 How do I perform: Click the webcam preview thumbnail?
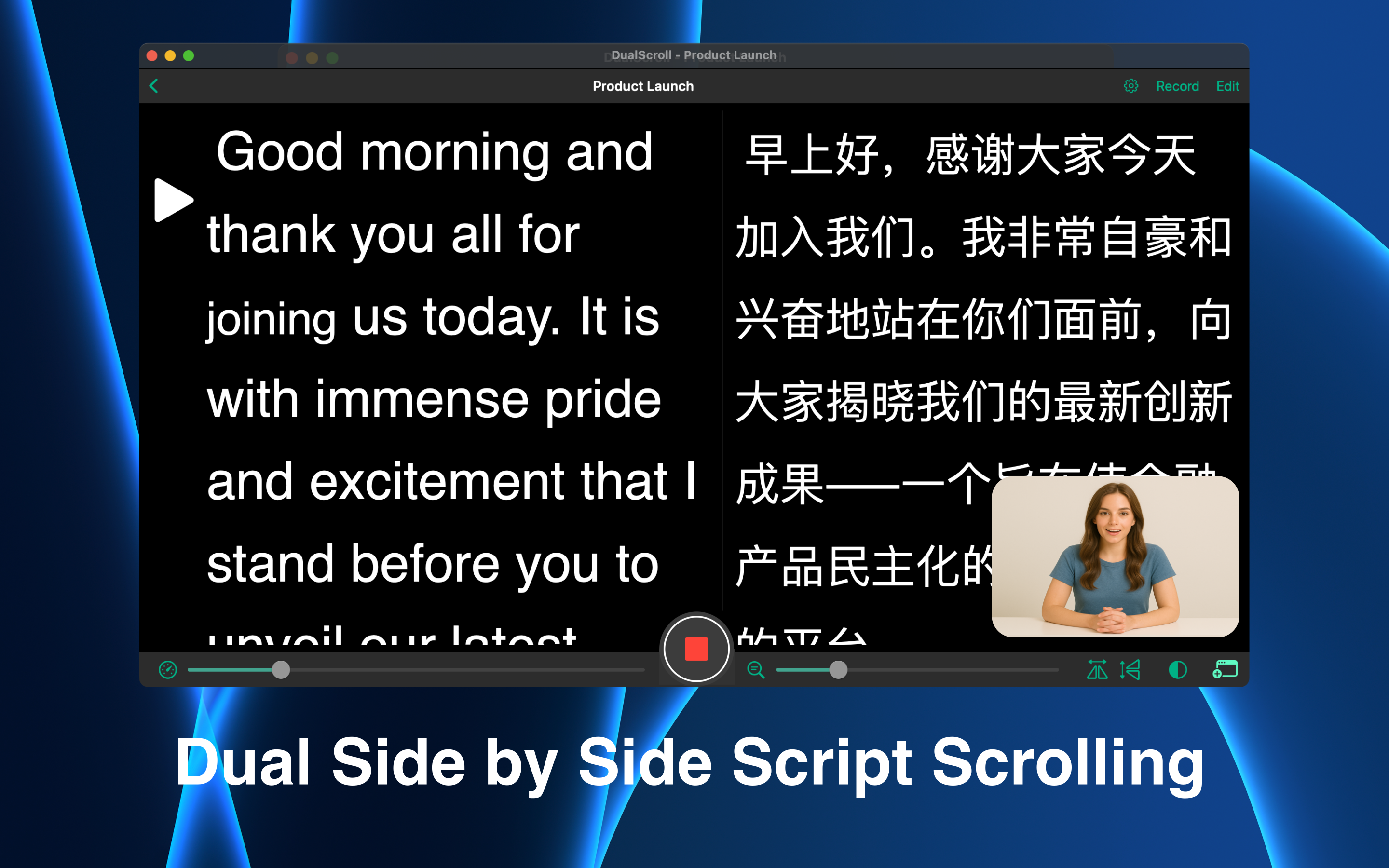click(x=1115, y=556)
